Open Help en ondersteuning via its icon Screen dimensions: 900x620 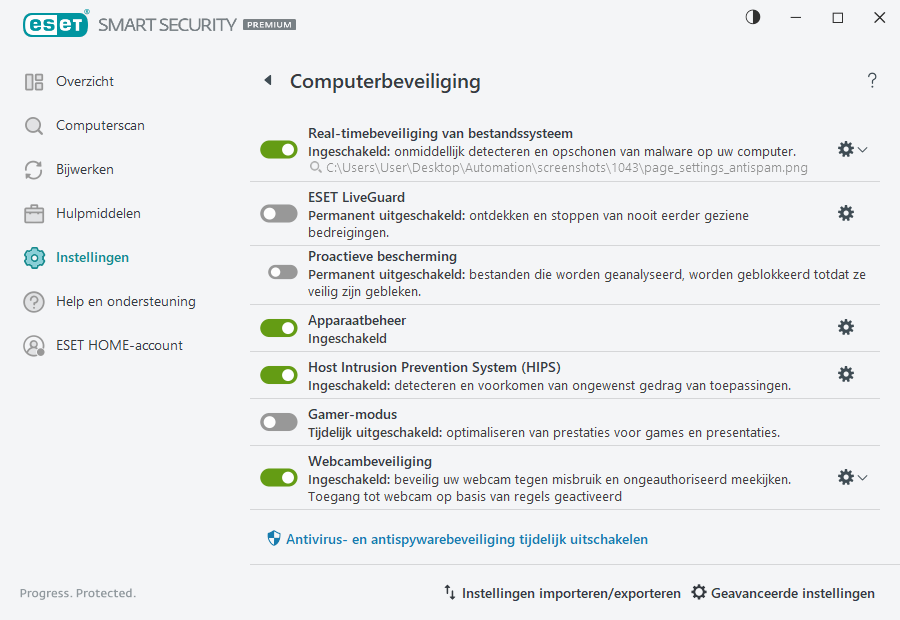(33, 301)
